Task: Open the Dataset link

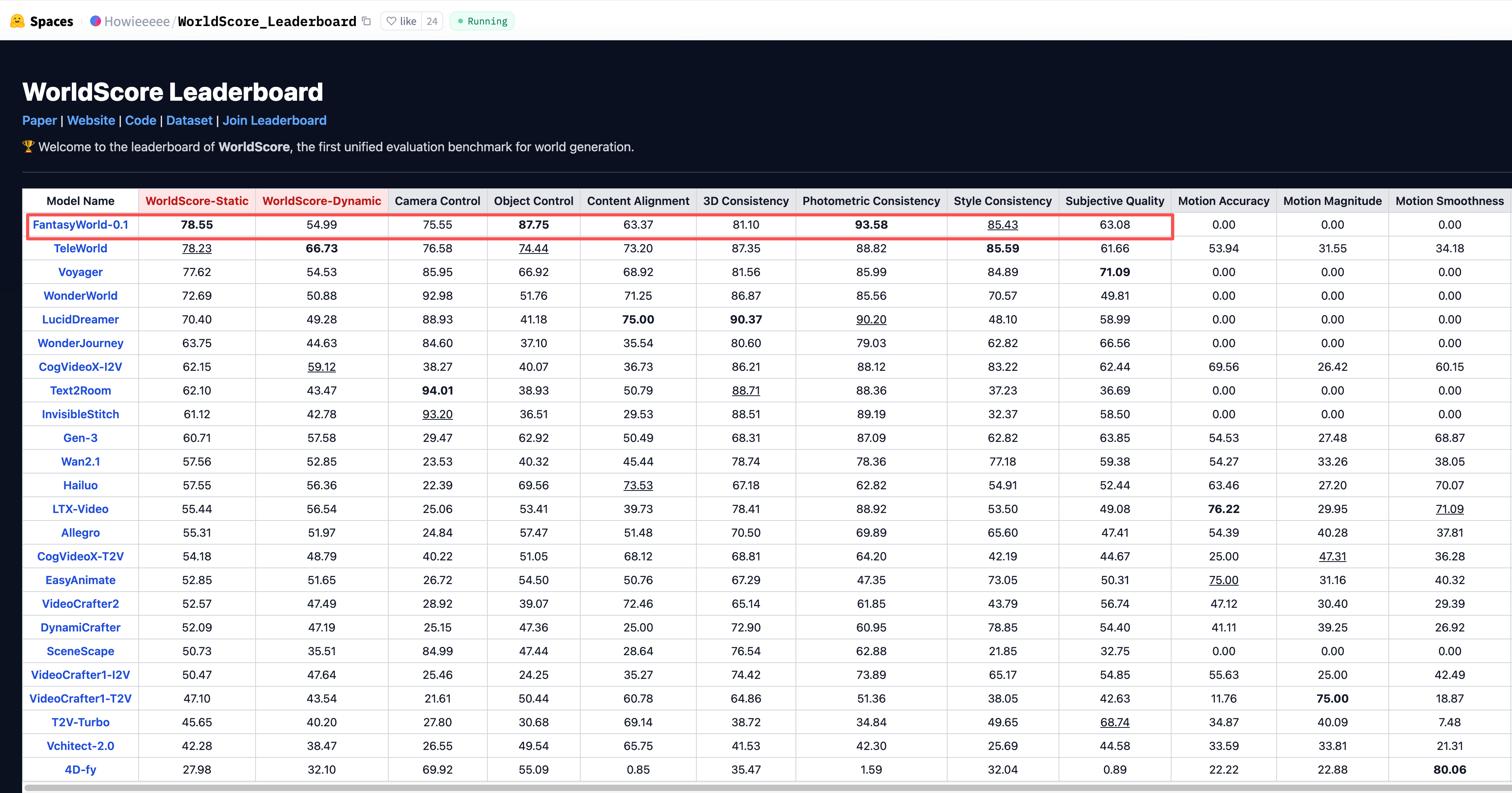Action: click(189, 120)
